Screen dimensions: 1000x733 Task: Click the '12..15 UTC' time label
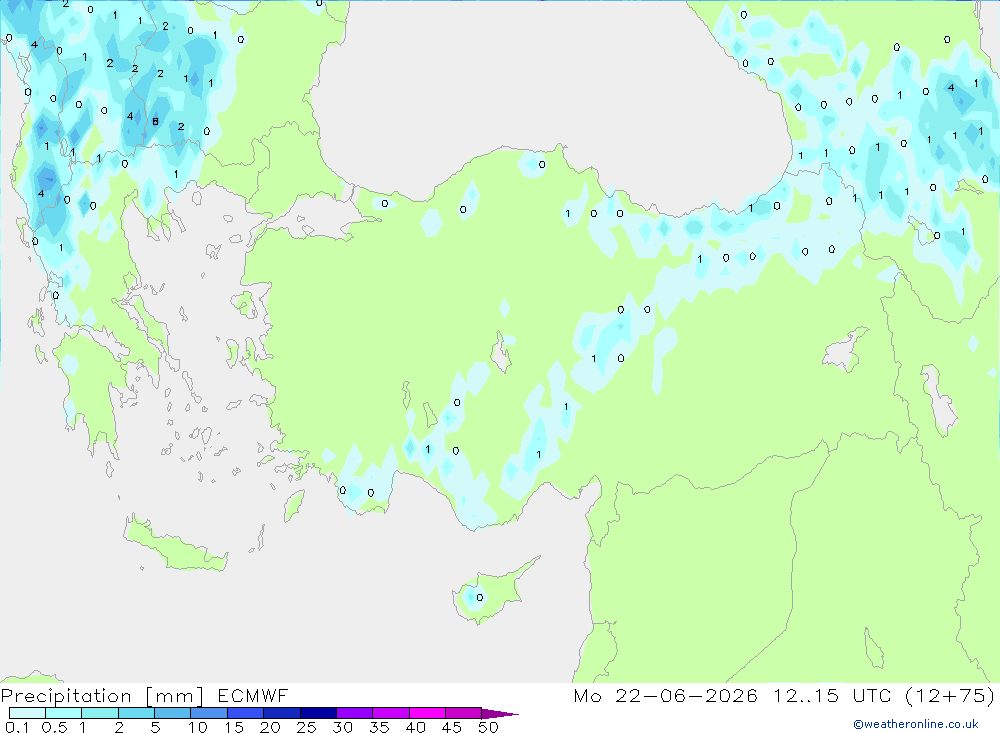832,695
